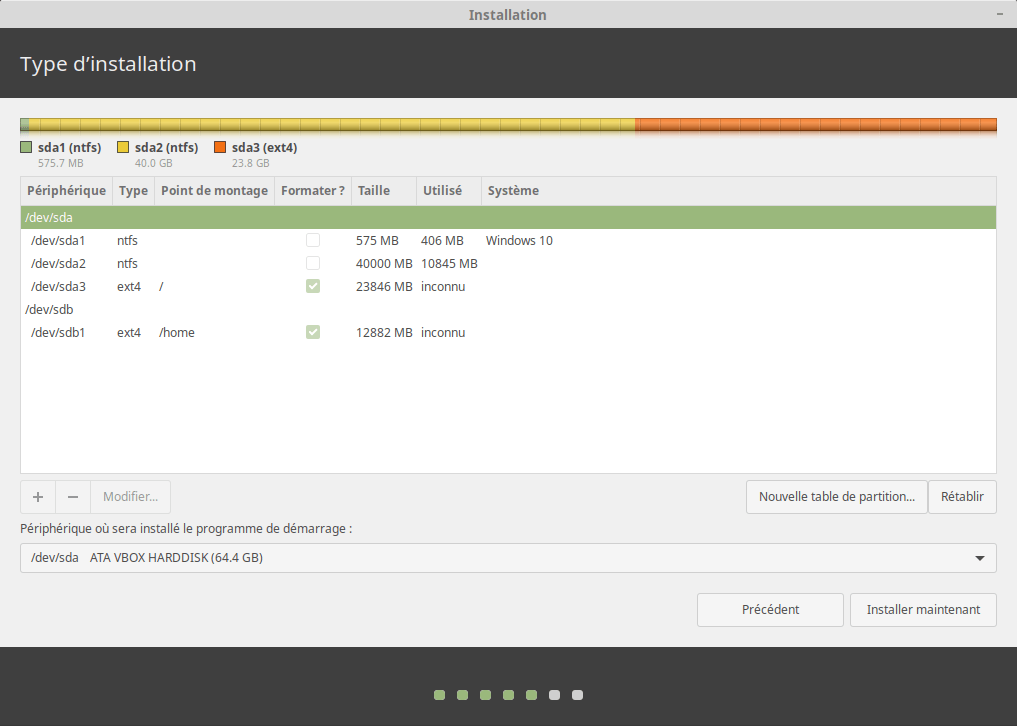Click the Précédent button

click(x=770, y=610)
